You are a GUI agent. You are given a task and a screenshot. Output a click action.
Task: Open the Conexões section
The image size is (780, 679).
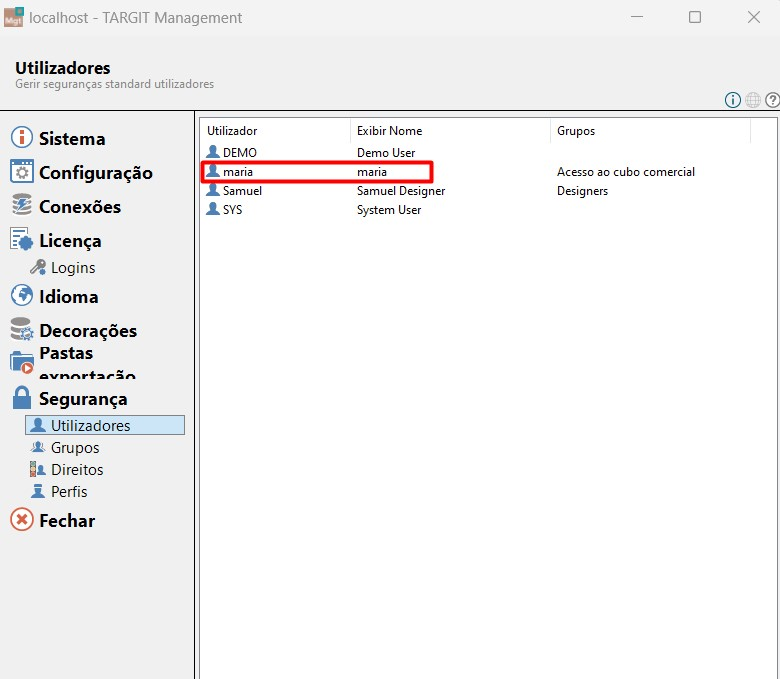tap(80, 206)
